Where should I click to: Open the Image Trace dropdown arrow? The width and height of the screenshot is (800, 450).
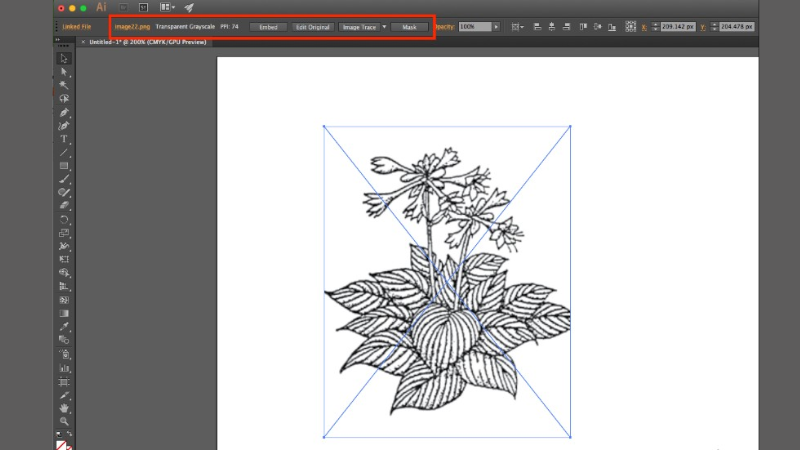pos(383,27)
